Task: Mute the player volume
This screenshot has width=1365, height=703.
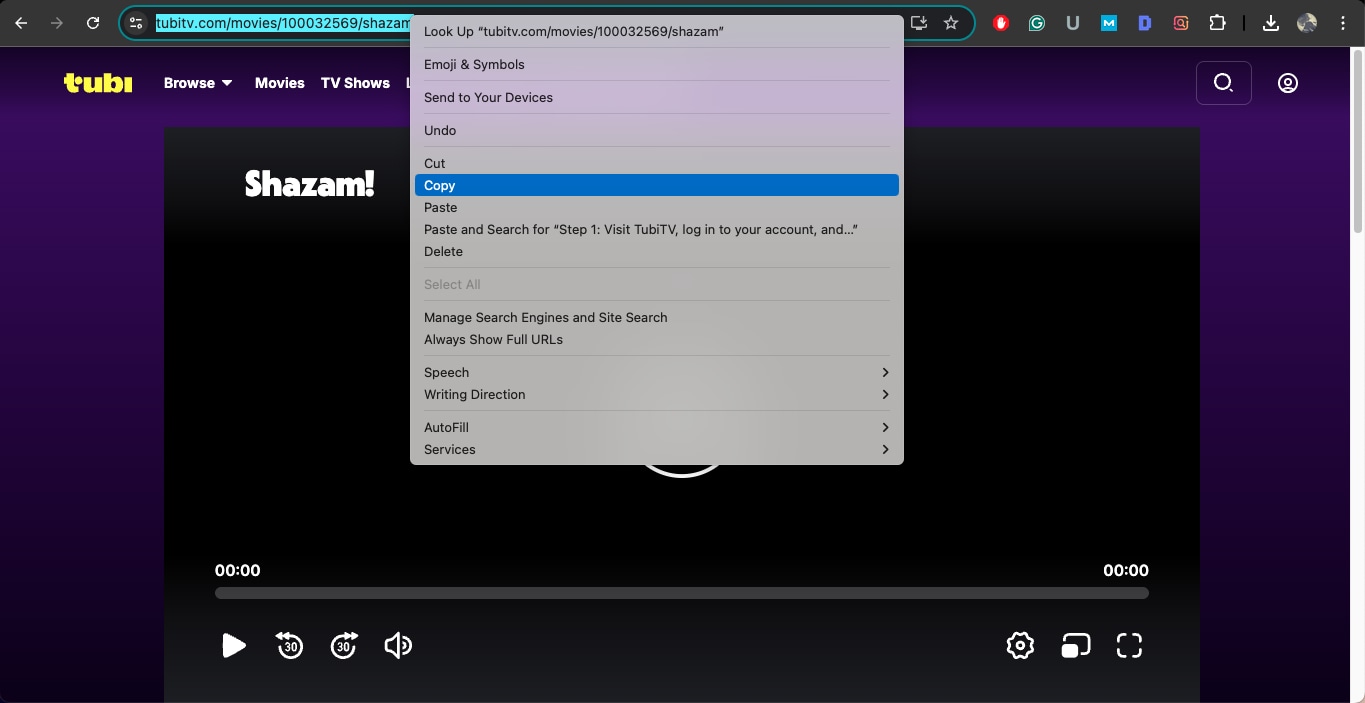Action: point(398,646)
